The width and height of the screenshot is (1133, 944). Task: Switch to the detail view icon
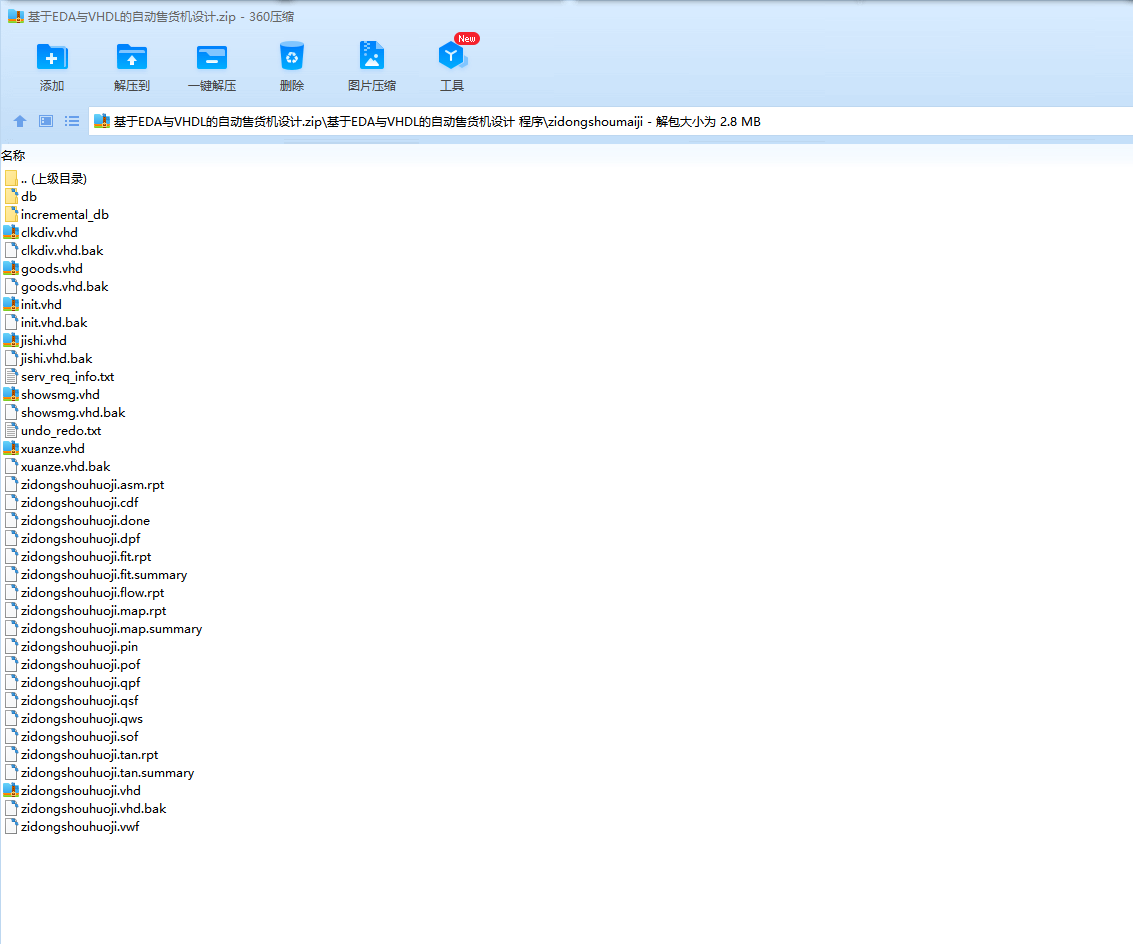46,121
